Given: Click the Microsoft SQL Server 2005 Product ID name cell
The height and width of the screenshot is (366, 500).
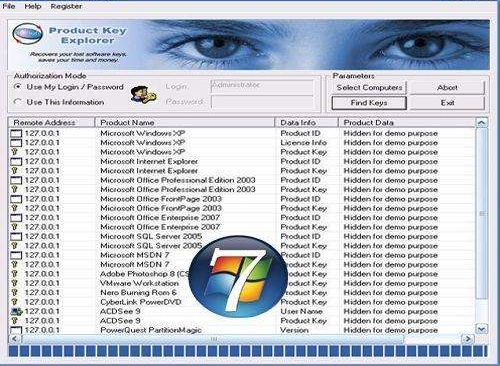Looking at the screenshot, I should (151, 236).
